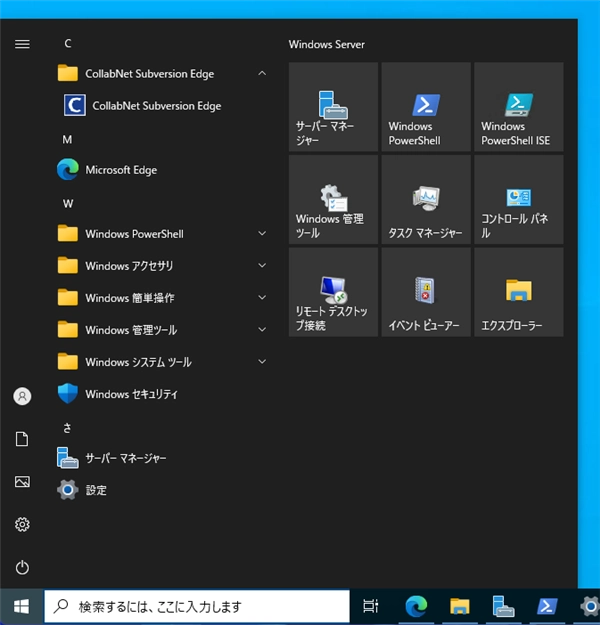The image size is (600, 625).
Task: Open the Windows PowerShell ISE tile
Action: click(x=519, y=107)
